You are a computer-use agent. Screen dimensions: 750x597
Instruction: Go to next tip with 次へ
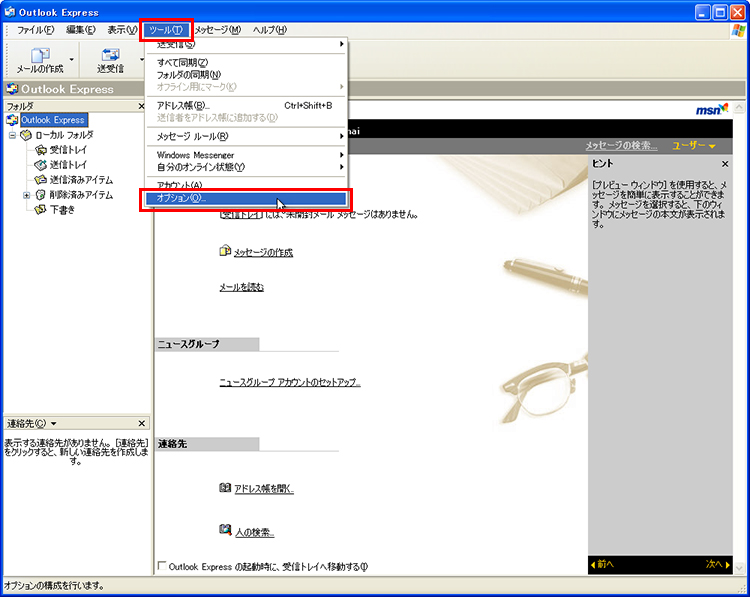pos(718,564)
